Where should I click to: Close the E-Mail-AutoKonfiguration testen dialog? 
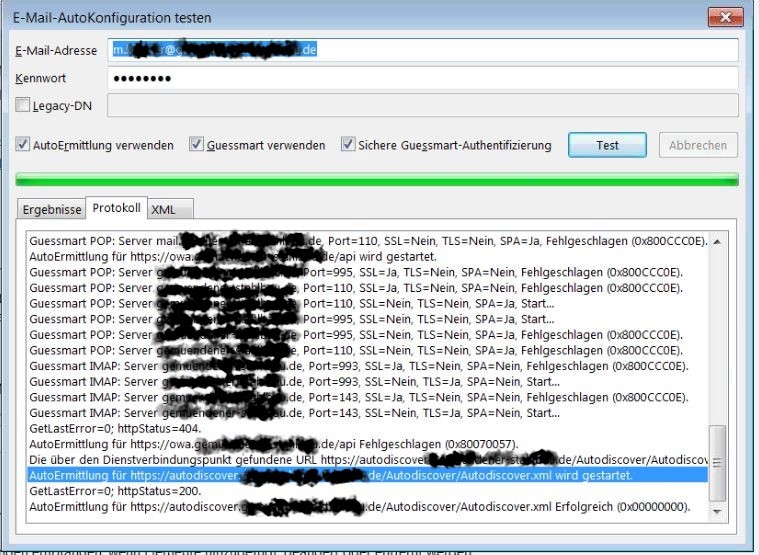click(x=725, y=17)
